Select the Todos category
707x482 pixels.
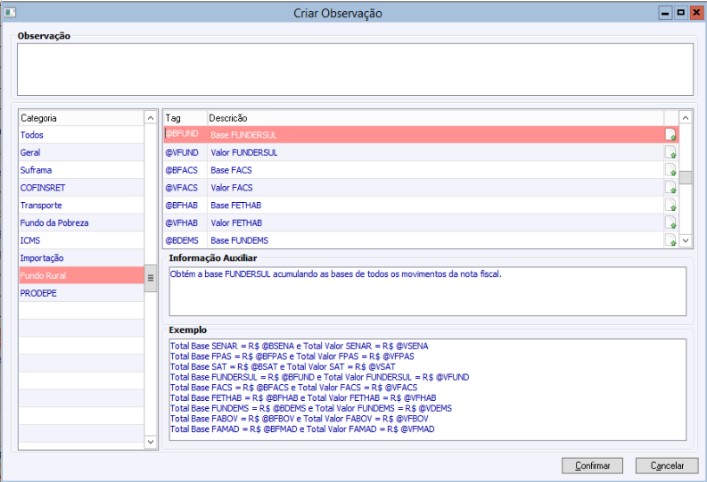point(82,135)
